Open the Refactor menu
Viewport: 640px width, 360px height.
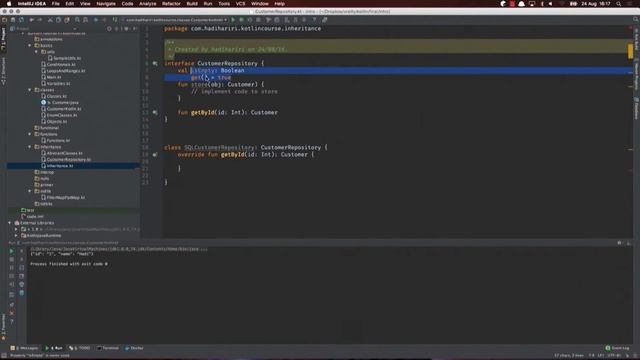[x=171, y=4]
